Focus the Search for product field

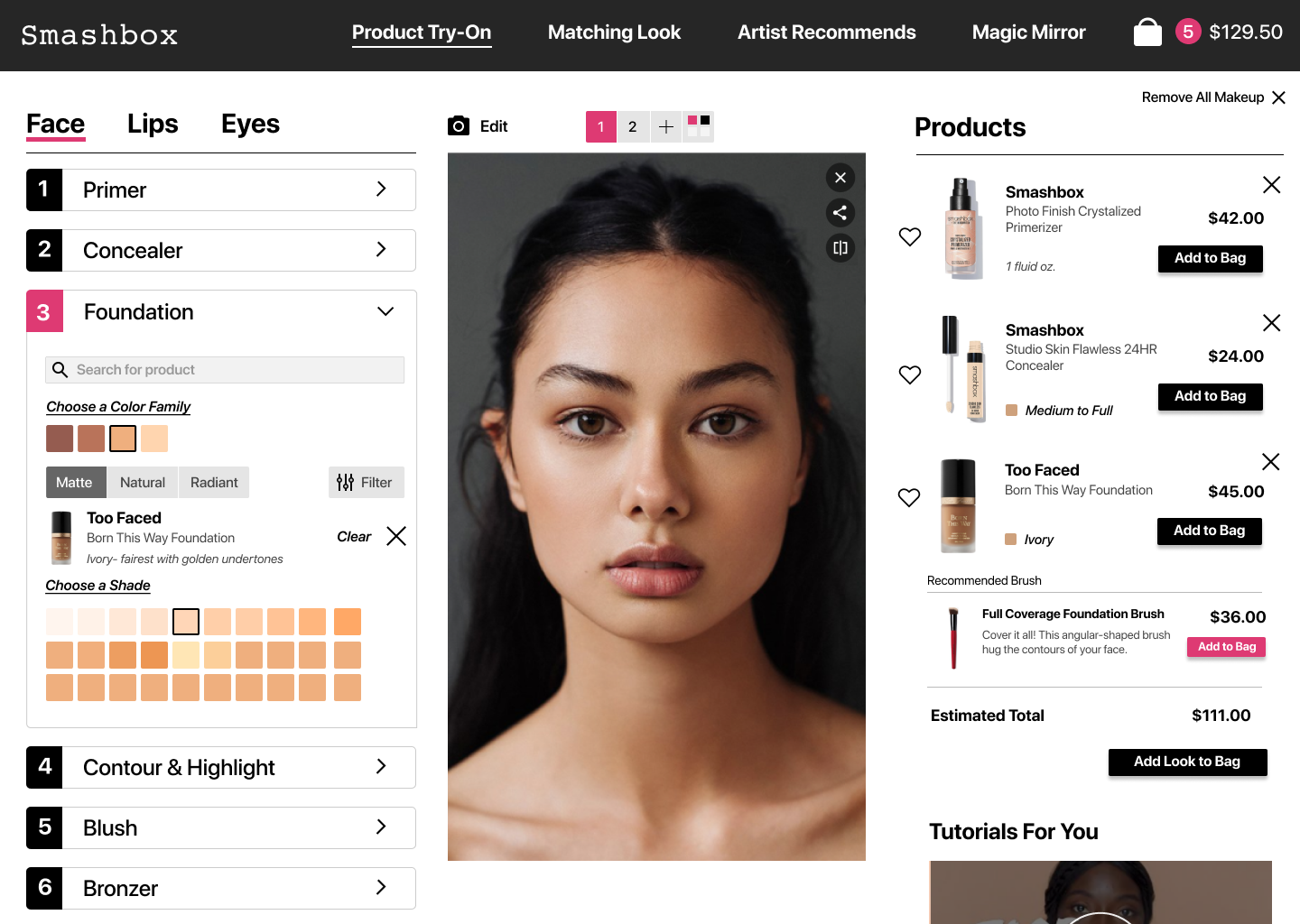(x=225, y=370)
